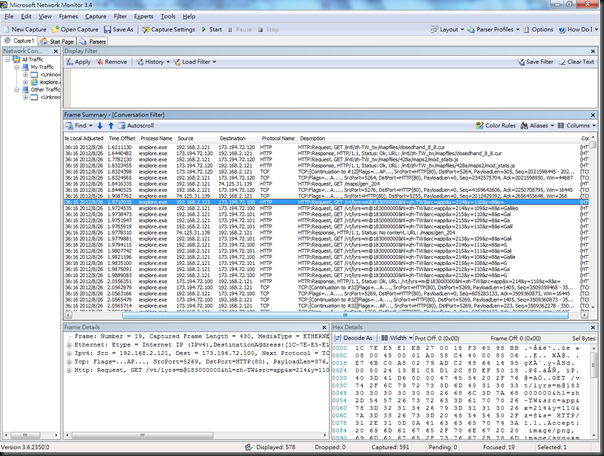Open the Load Filter dropdown

click(195, 62)
